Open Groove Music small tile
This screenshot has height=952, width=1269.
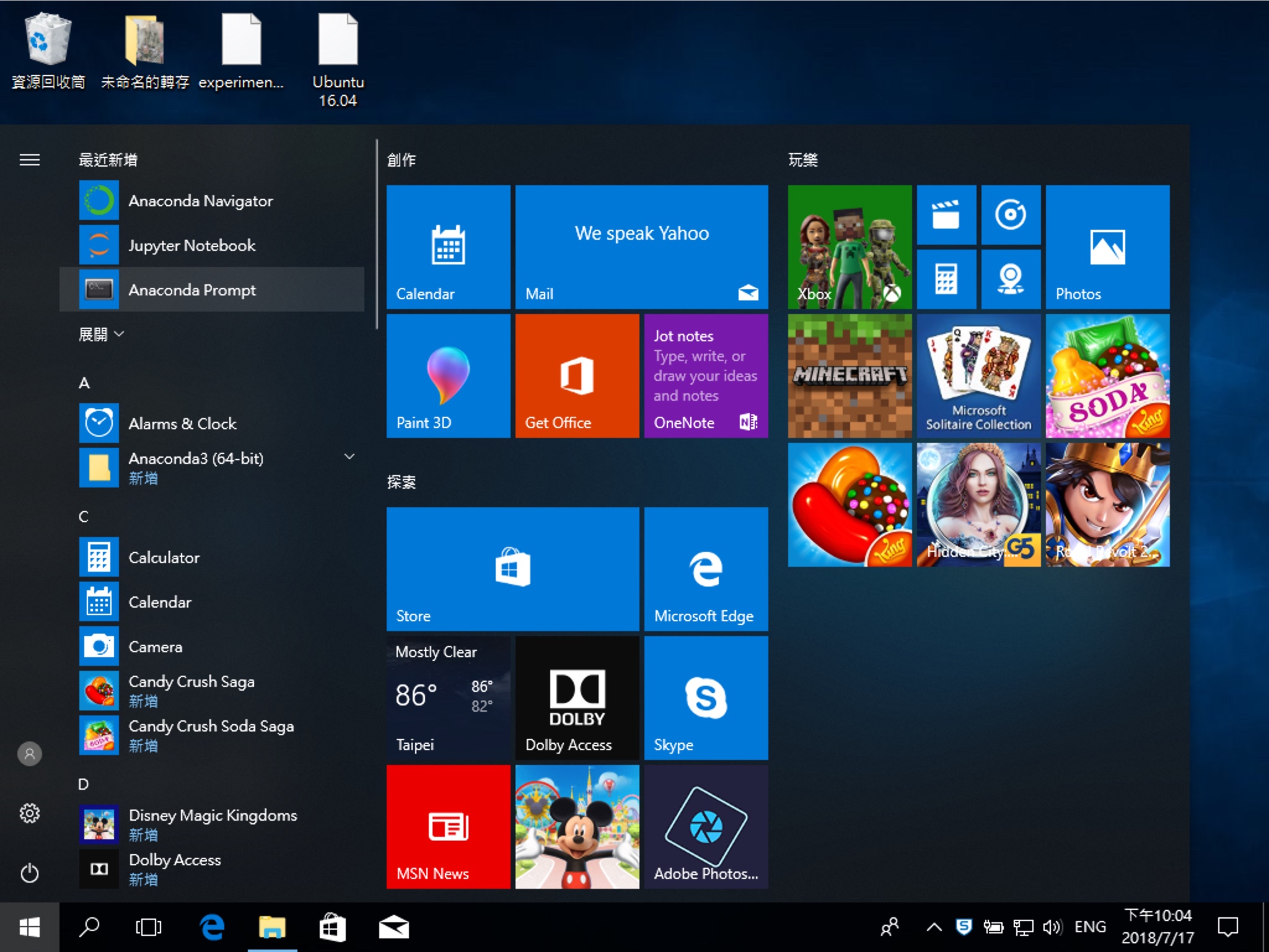(1010, 214)
